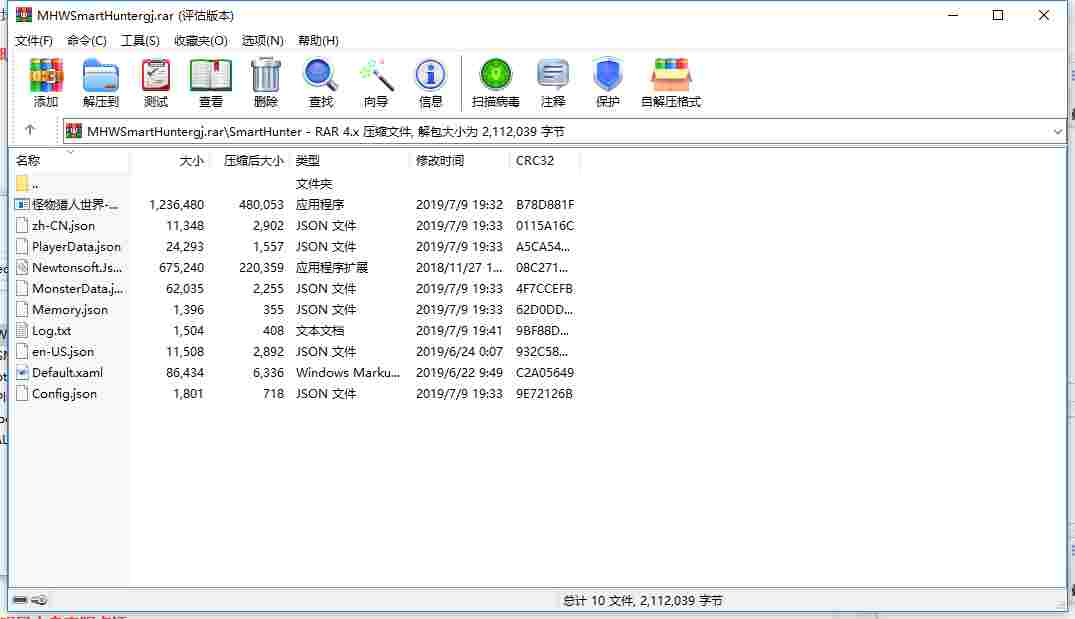Select en-US.json file row

point(294,352)
